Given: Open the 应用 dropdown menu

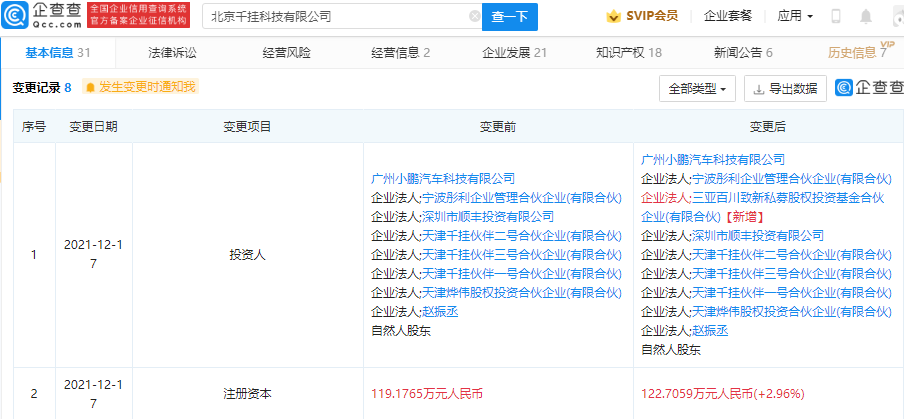Looking at the screenshot, I should 795,17.
